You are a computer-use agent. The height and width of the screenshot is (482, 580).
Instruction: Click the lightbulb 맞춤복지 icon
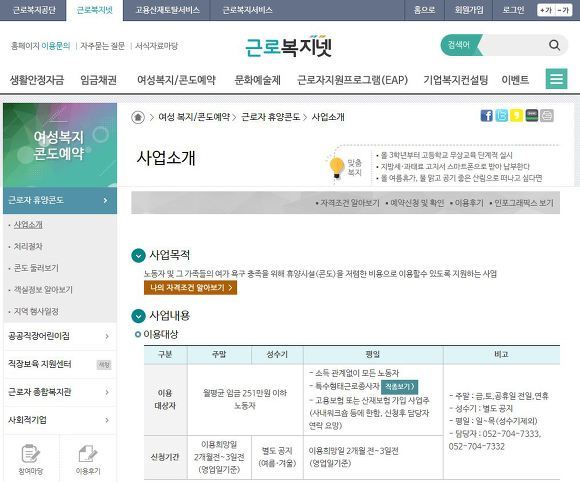(x=337, y=168)
